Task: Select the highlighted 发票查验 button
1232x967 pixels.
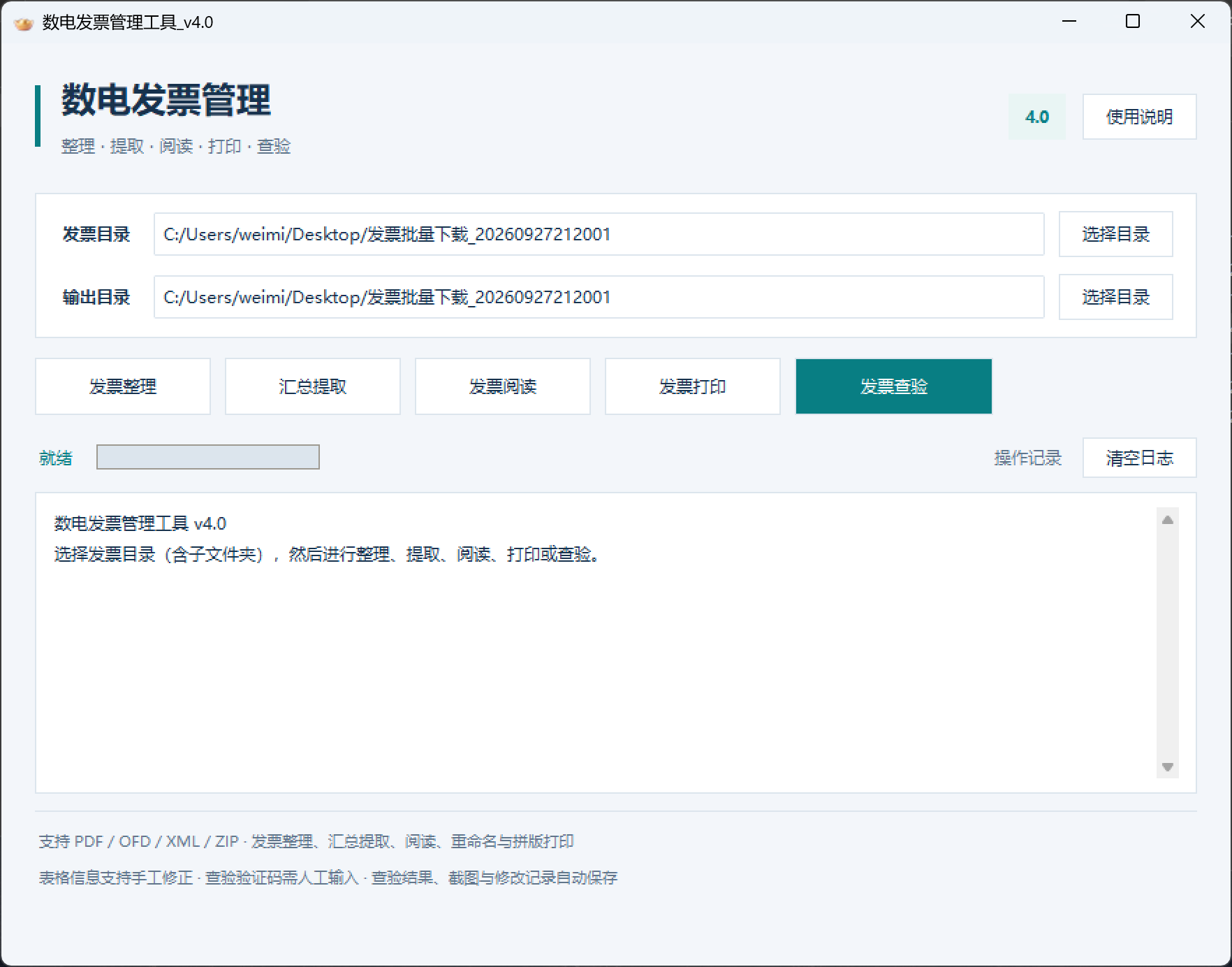Action: click(x=894, y=386)
